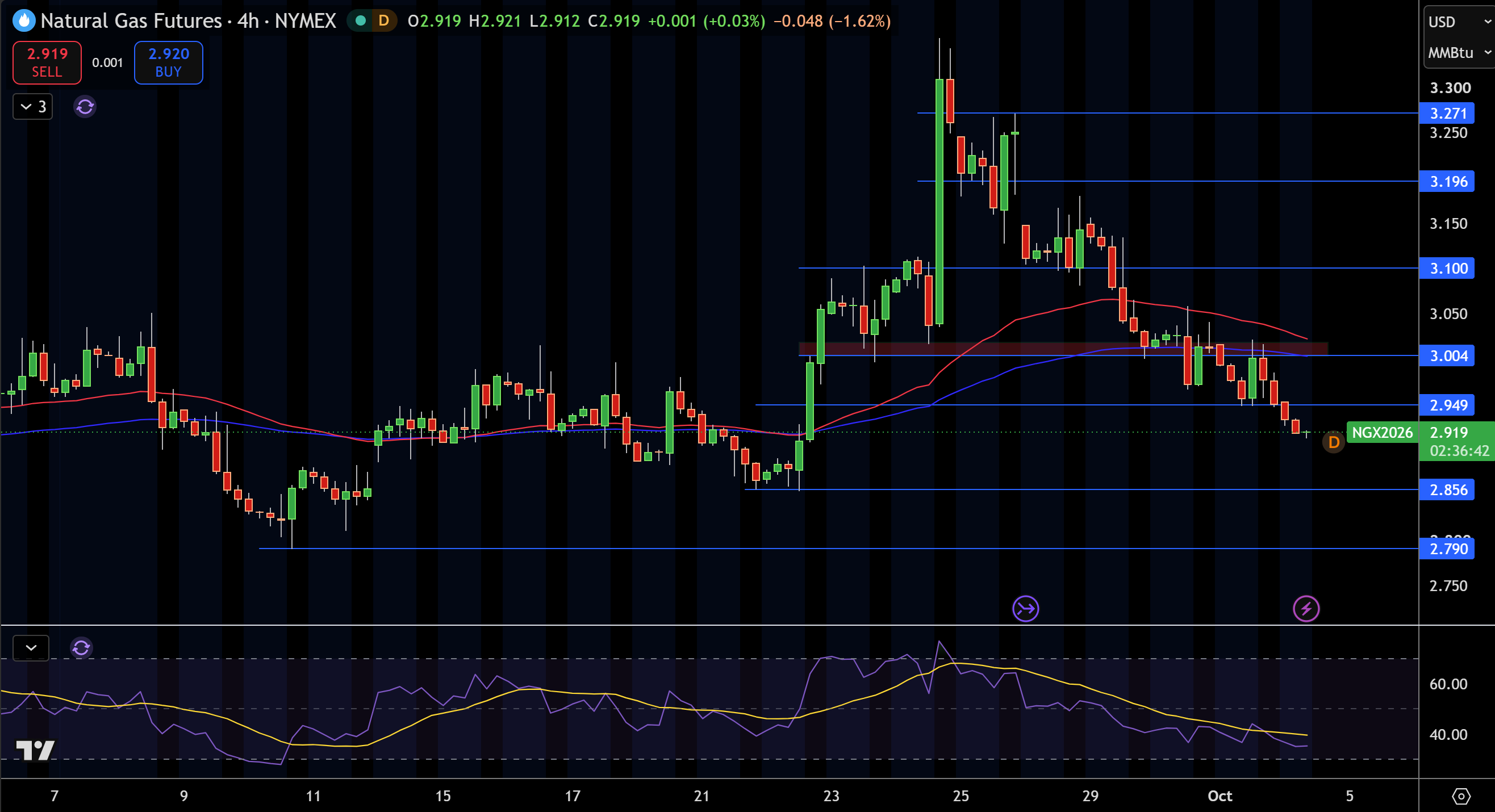Expand the collapsed indicators legend showing 3
This screenshot has height=812, width=1495.
(33, 107)
